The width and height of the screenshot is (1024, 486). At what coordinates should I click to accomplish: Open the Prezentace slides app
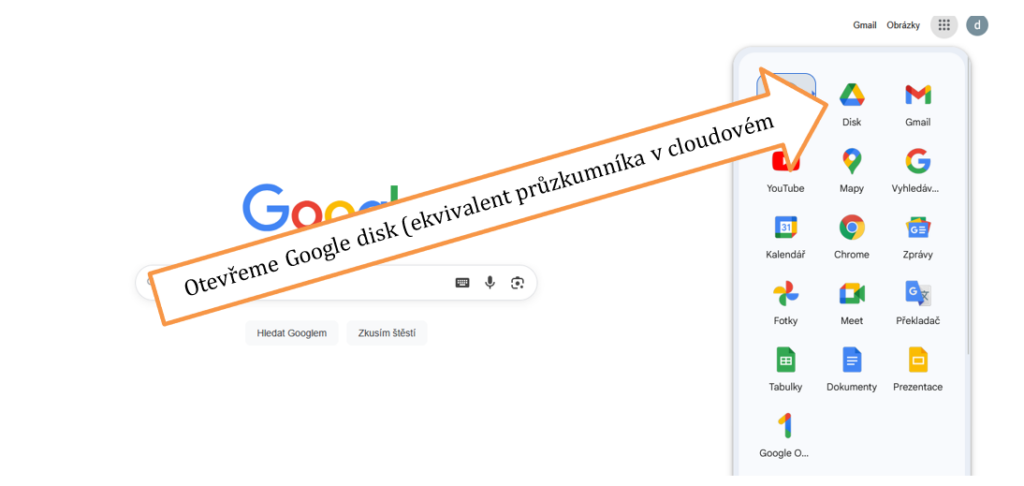[918, 370]
